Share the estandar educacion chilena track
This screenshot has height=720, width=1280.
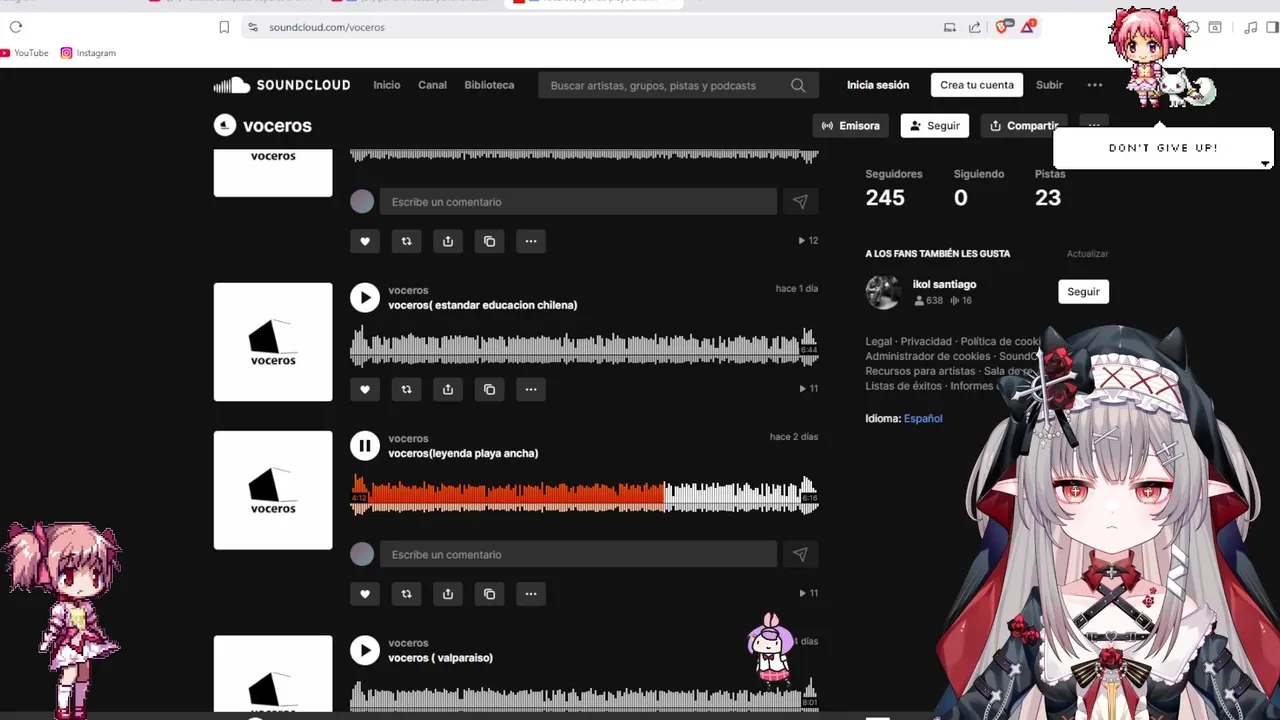(x=448, y=390)
